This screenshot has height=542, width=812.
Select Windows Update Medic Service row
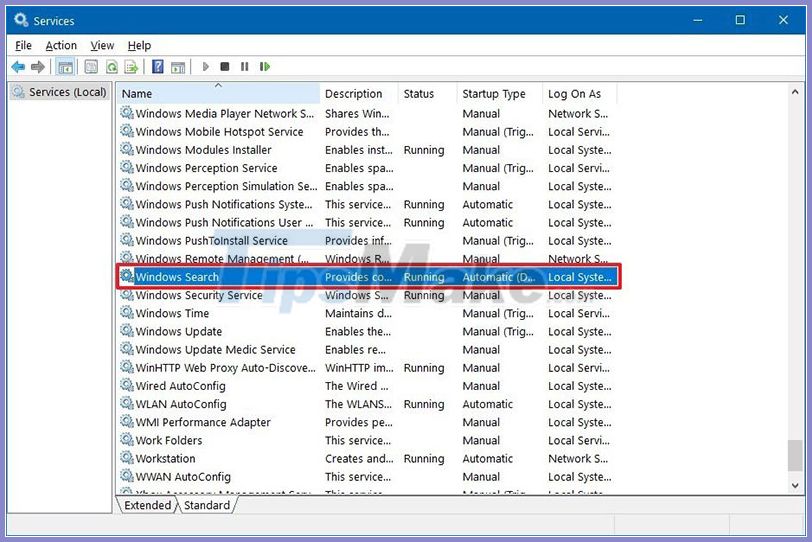[x=367, y=349]
